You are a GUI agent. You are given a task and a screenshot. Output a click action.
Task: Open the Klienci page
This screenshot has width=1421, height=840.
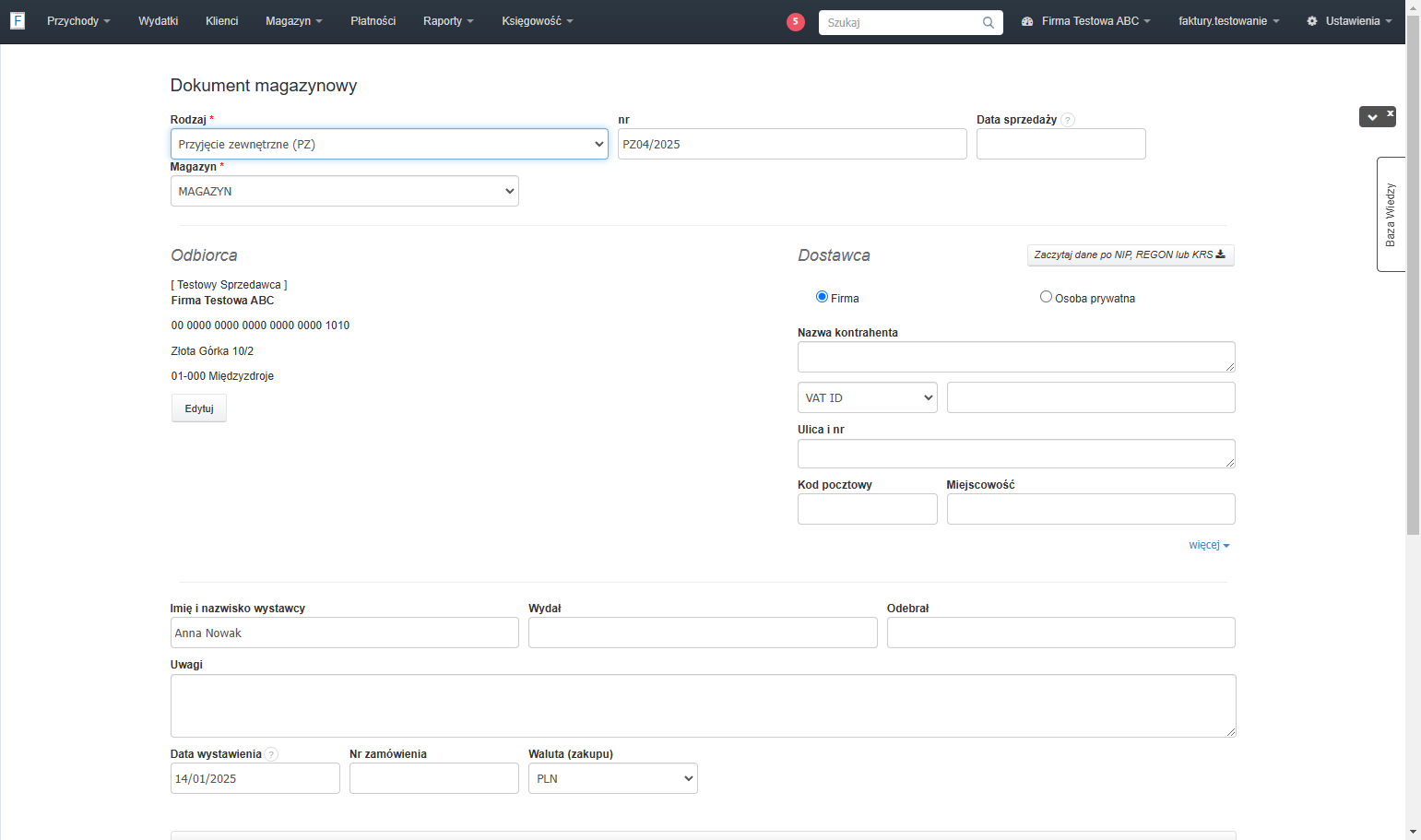pos(222,21)
